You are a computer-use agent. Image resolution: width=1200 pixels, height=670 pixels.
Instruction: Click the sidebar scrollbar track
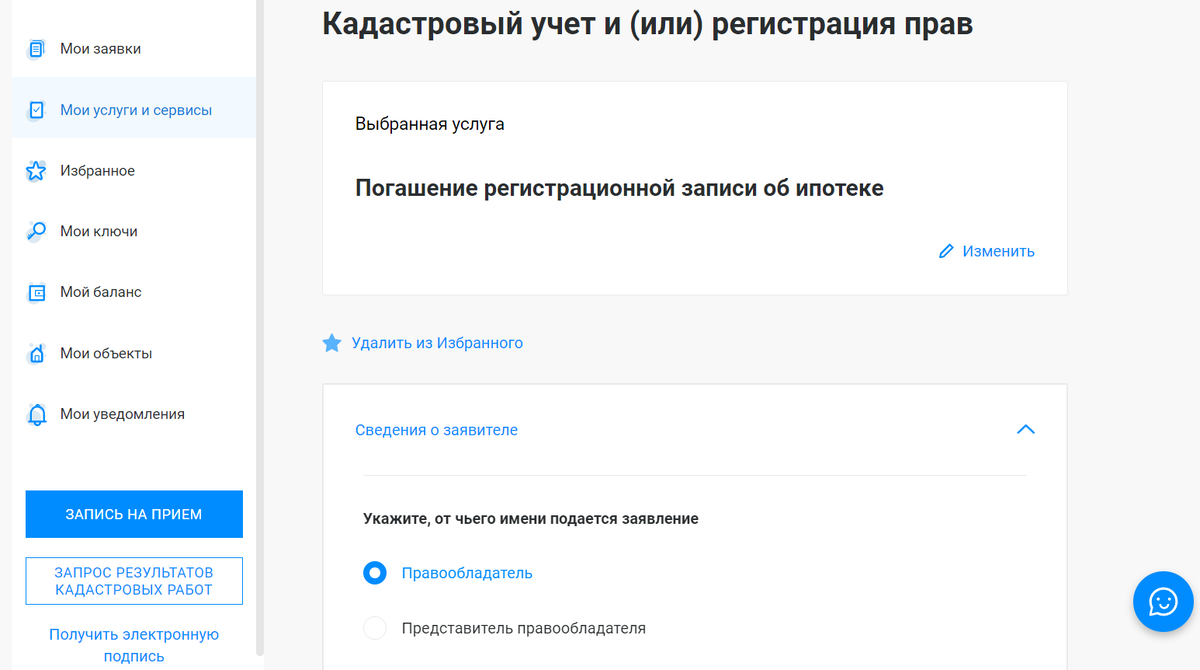click(258, 335)
